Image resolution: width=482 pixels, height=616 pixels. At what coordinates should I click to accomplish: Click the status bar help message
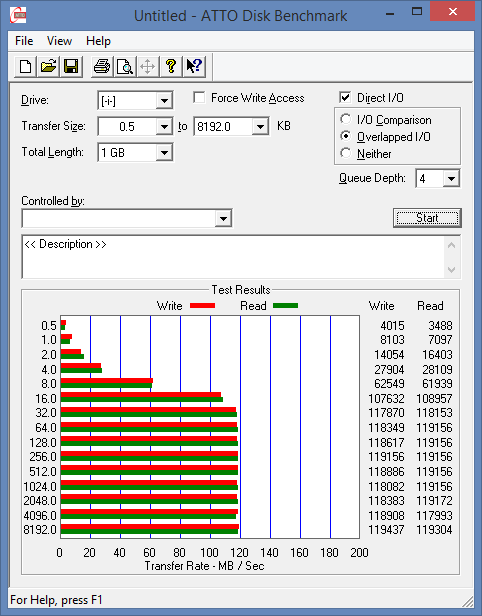[56, 600]
